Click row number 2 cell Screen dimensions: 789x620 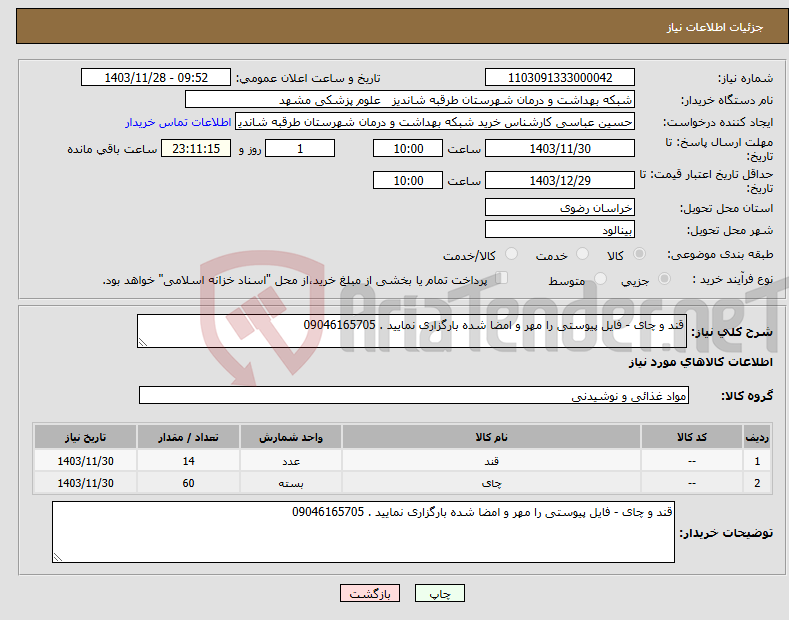757,483
